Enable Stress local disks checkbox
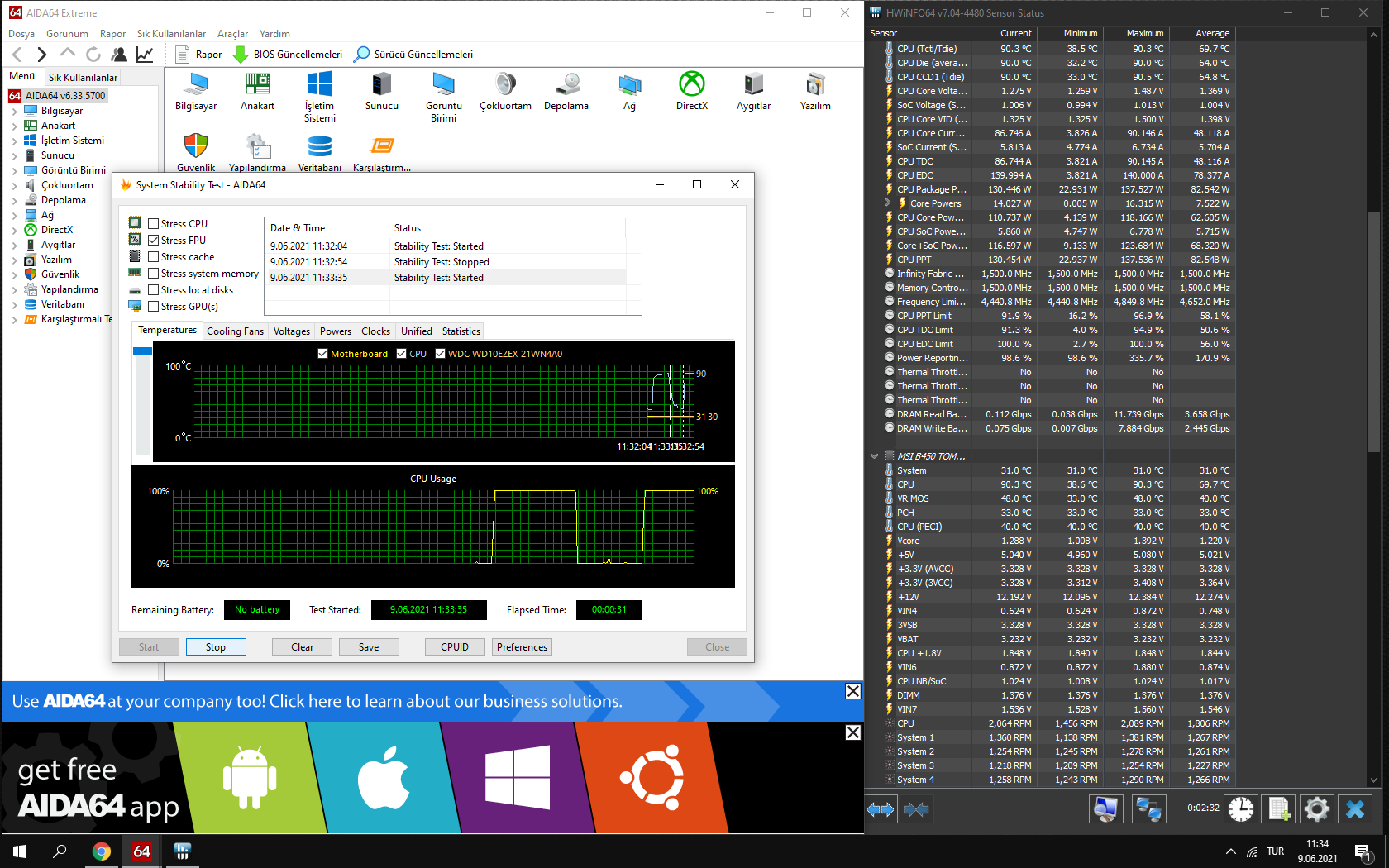The image size is (1389, 868). [153, 290]
